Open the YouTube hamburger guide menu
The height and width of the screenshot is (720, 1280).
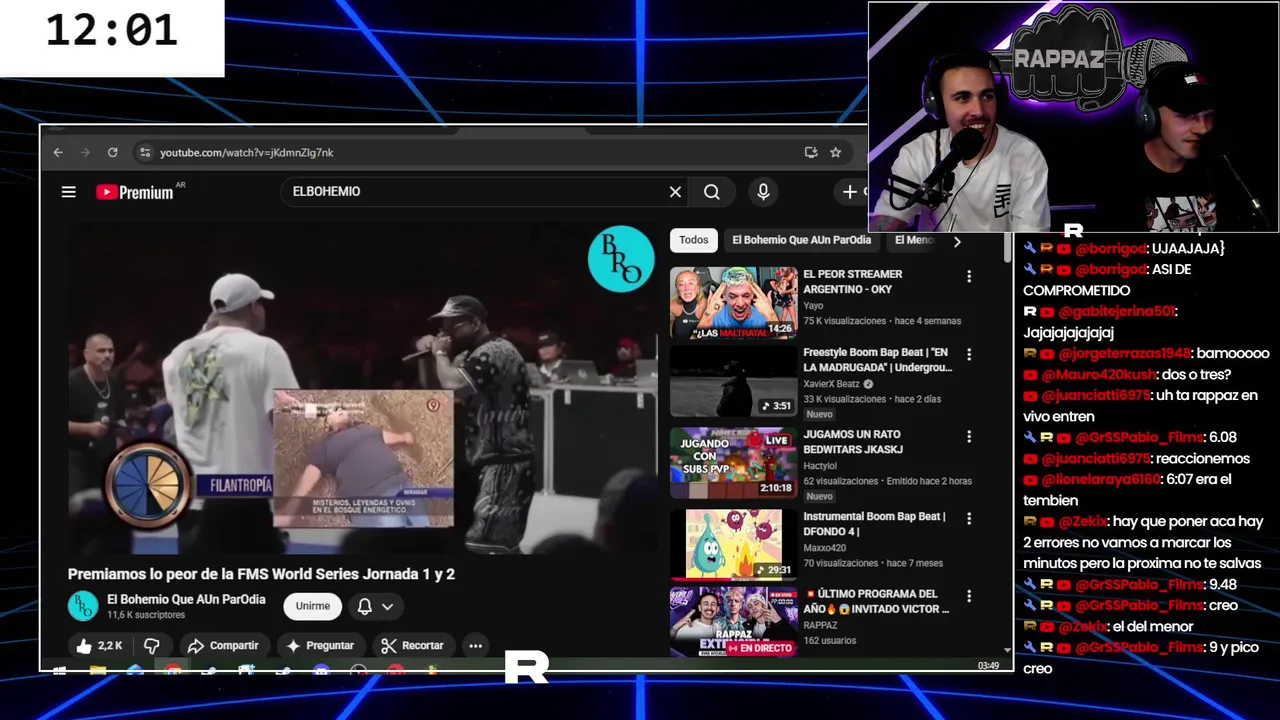69,192
